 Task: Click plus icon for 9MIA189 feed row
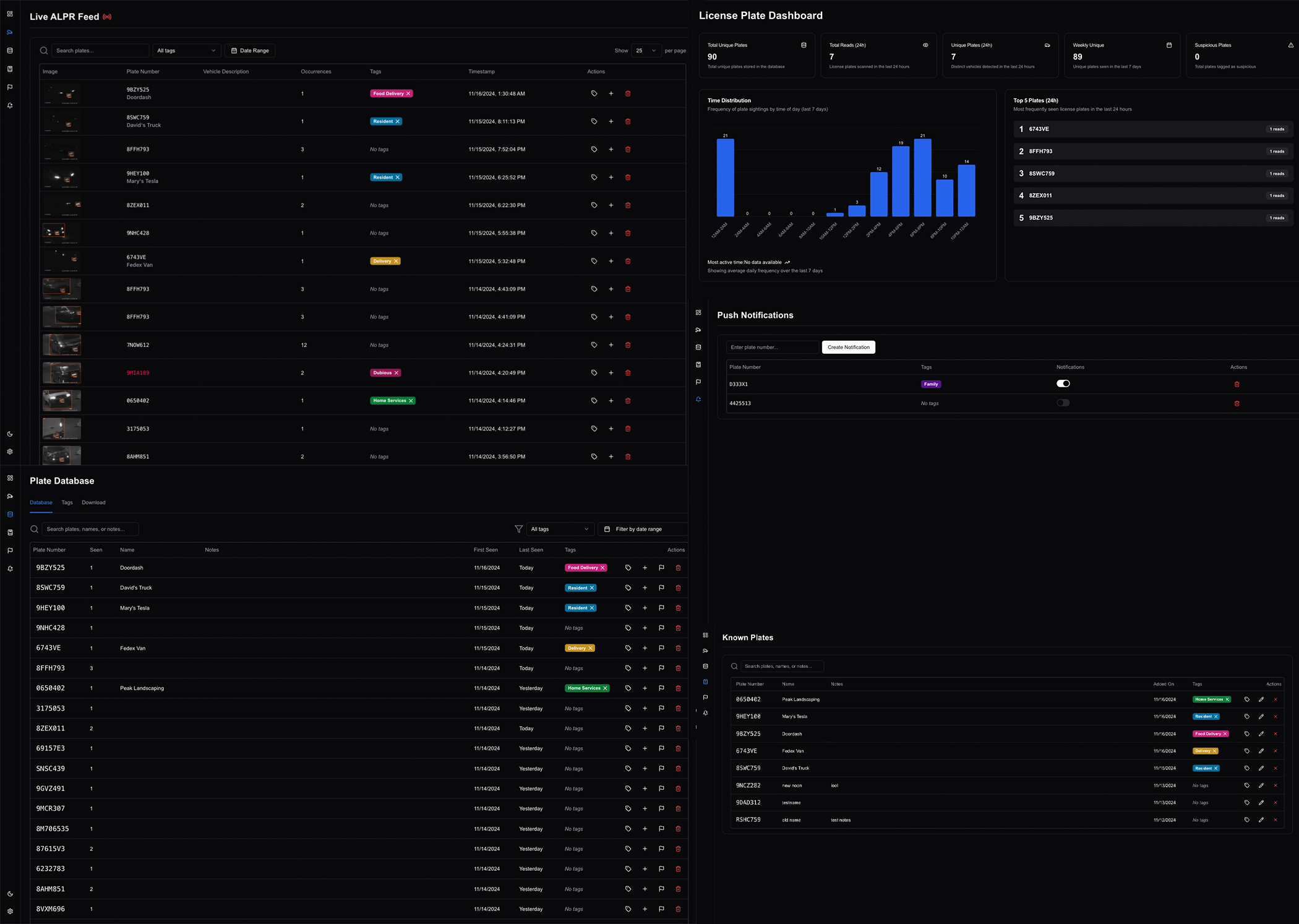click(x=611, y=373)
